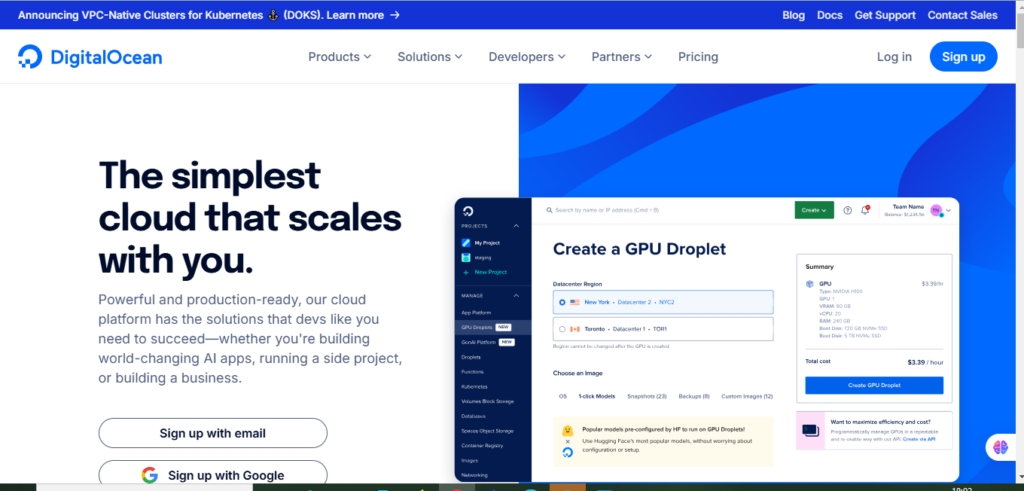Collapse the Projects section in sidebar

pyautogui.click(x=517, y=227)
